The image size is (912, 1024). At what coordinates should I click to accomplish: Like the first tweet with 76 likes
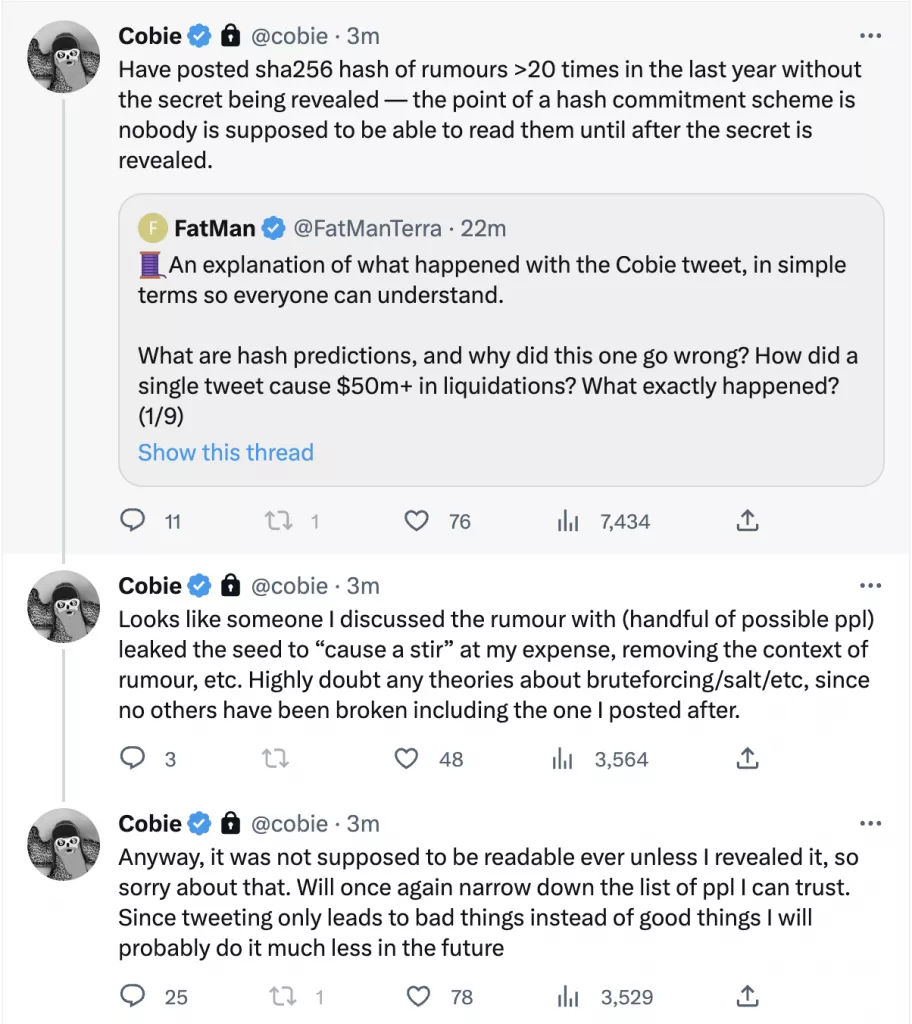click(416, 521)
